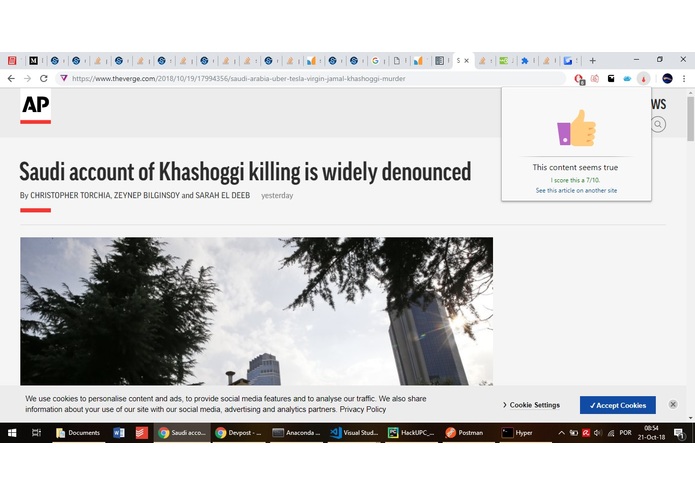The width and height of the screenshot is (695, 494).
Task: Open the Windows notification center
Action: coord(679,433)
